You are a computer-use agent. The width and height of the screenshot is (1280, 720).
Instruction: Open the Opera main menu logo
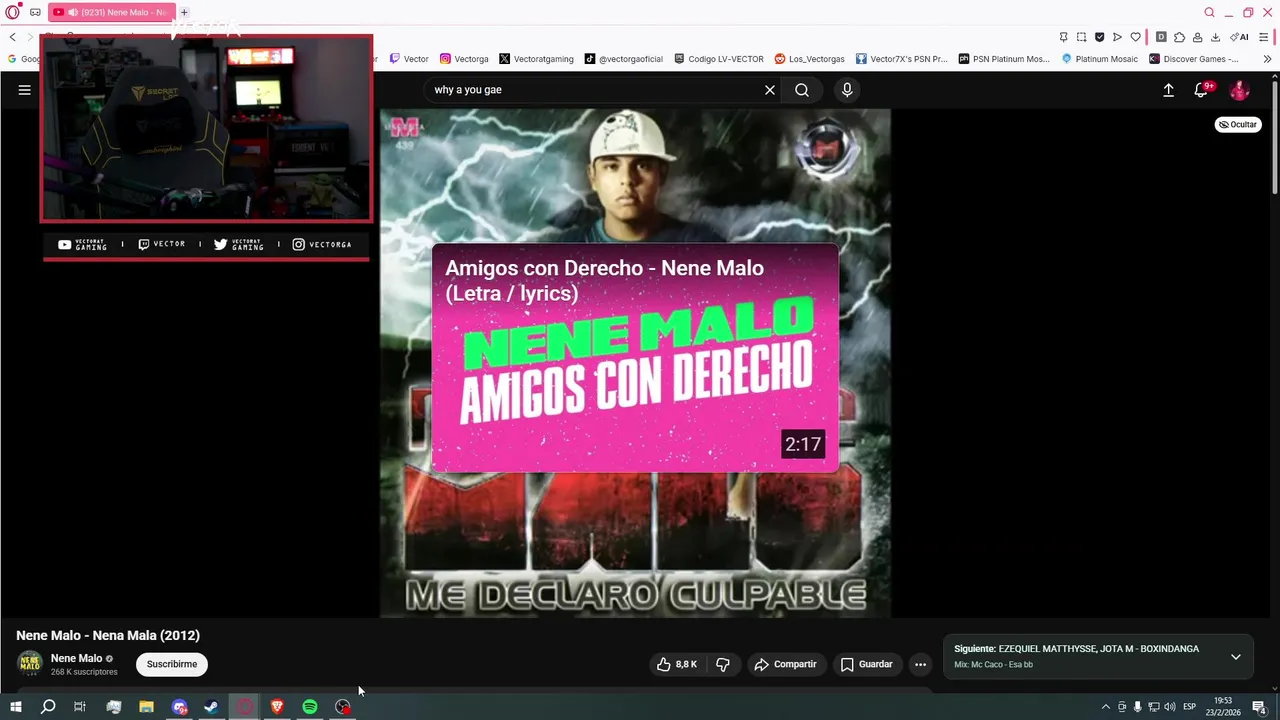tap(12, 12)
